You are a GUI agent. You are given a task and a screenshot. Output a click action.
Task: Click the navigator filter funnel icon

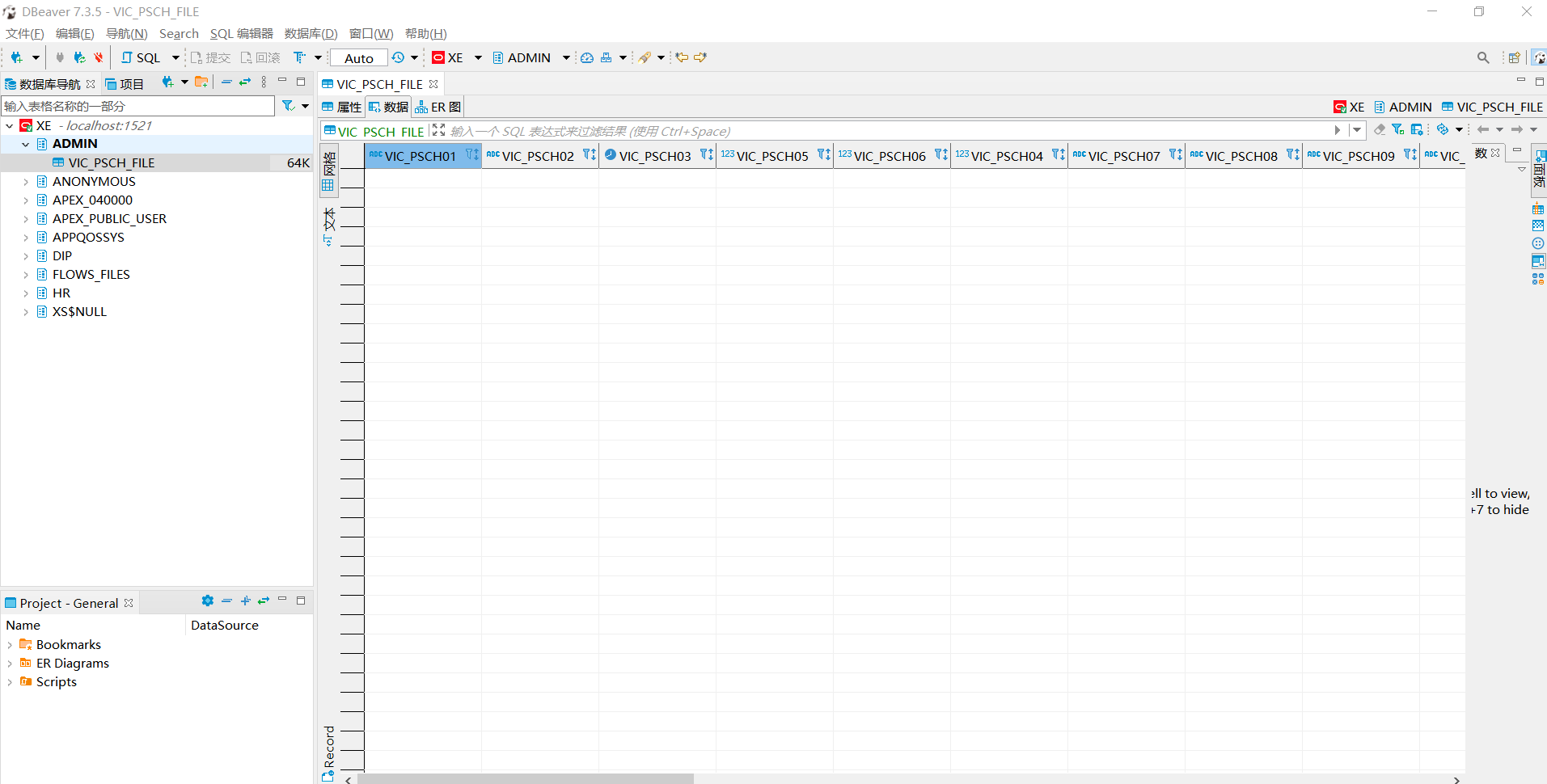(288, 106)
